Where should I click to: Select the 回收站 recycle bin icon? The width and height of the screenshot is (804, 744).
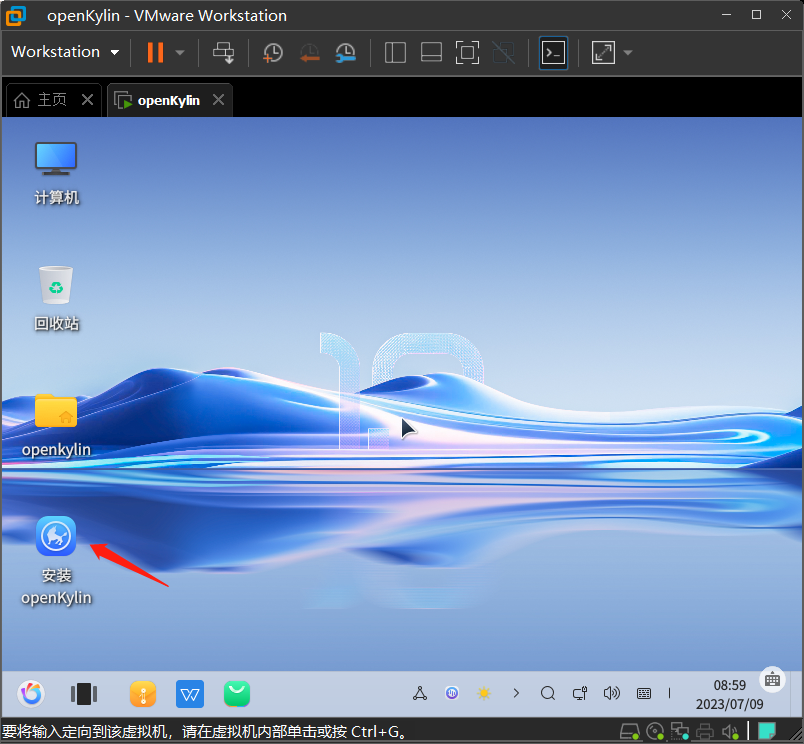click(56, 298)
